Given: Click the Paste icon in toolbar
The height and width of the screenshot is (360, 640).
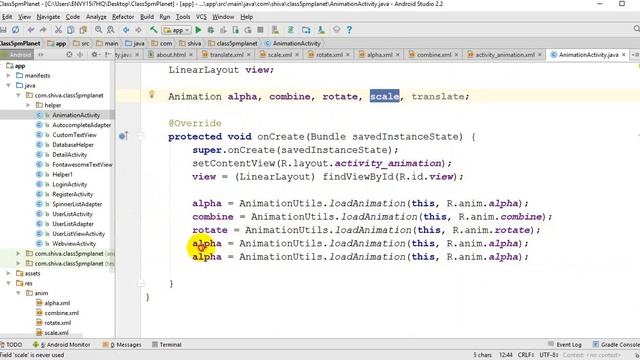Looking at the screenshot, I should [x=83, y=30].
